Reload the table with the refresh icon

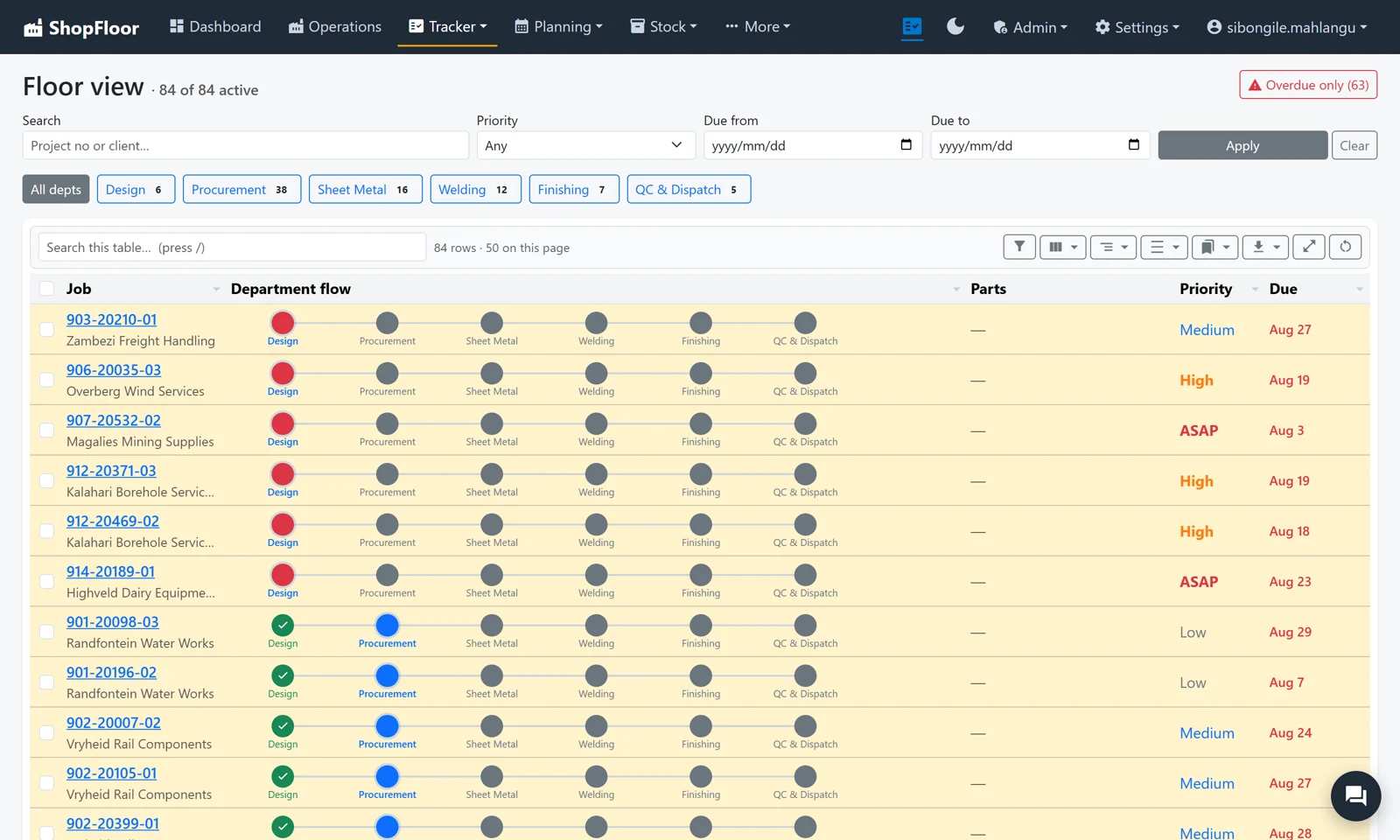click(1345, 247)
